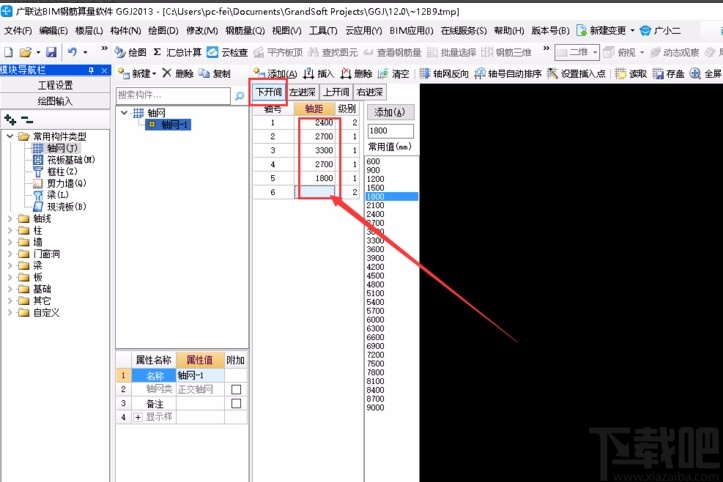Image resolution: width=723 pixels, height=482 pixels.
Task: Click the 复制 copy button
Action: [x=214, y=73]
